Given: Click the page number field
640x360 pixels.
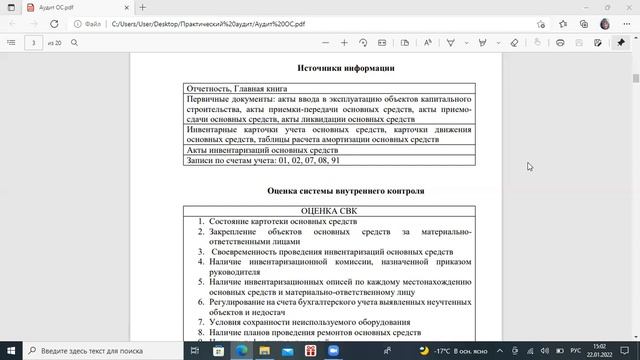Looking at the screenshot, I should pyautogui.click(x=33, y=42).
